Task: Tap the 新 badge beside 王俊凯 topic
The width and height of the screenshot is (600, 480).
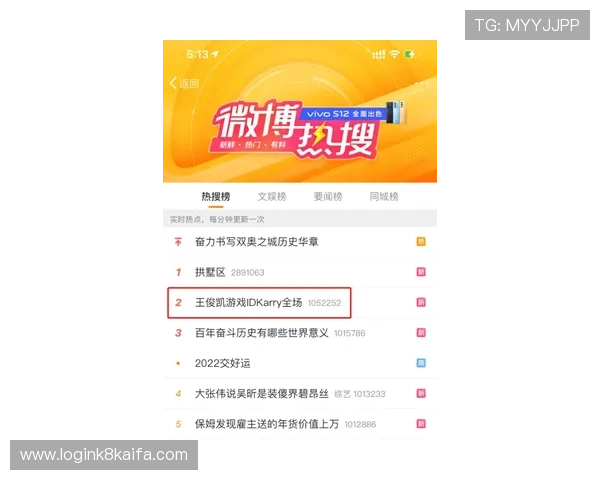Action: pyautogui.click(x=421, y=302)
